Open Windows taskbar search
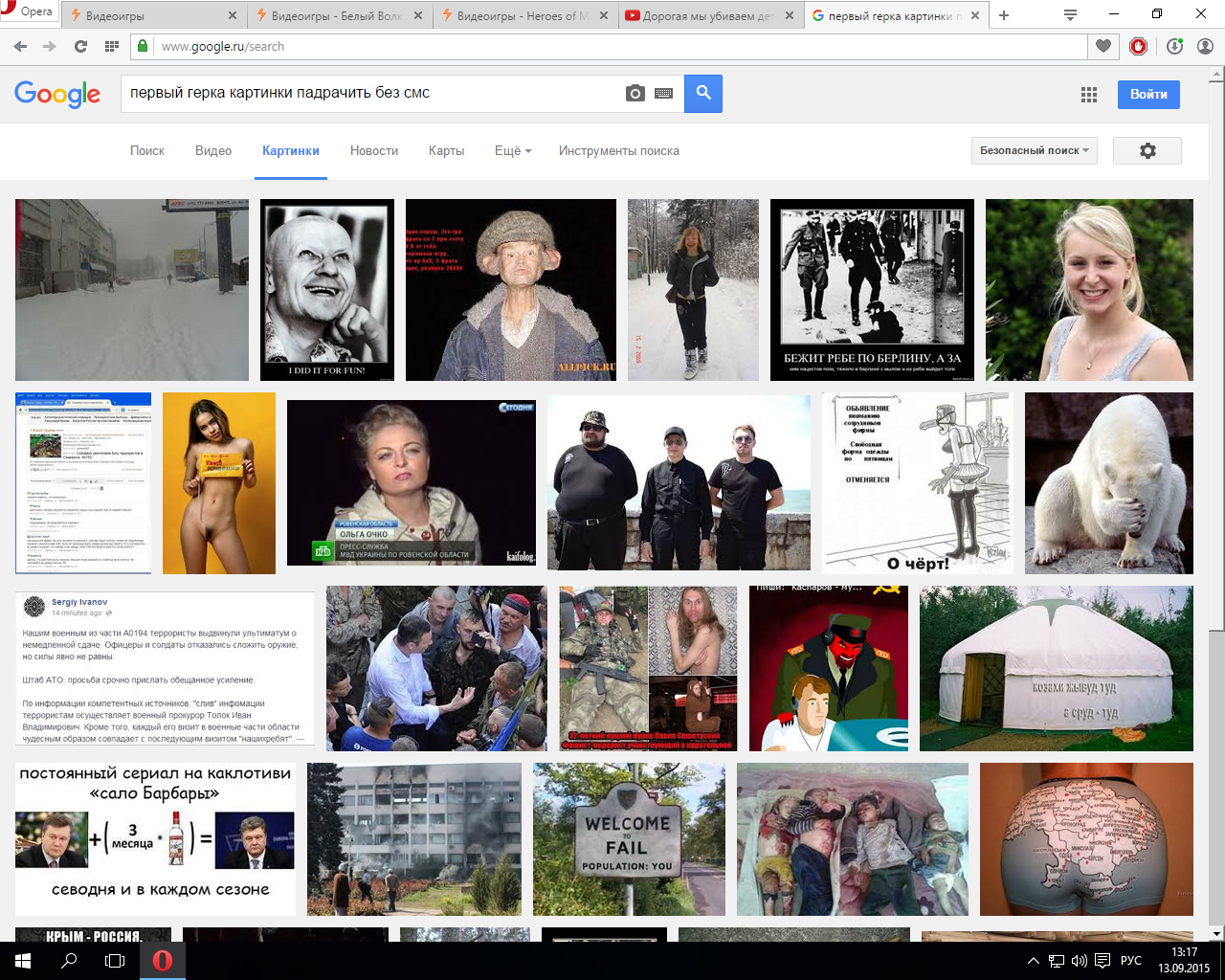This screenshot has height=980, width=1225. point(69,961)
